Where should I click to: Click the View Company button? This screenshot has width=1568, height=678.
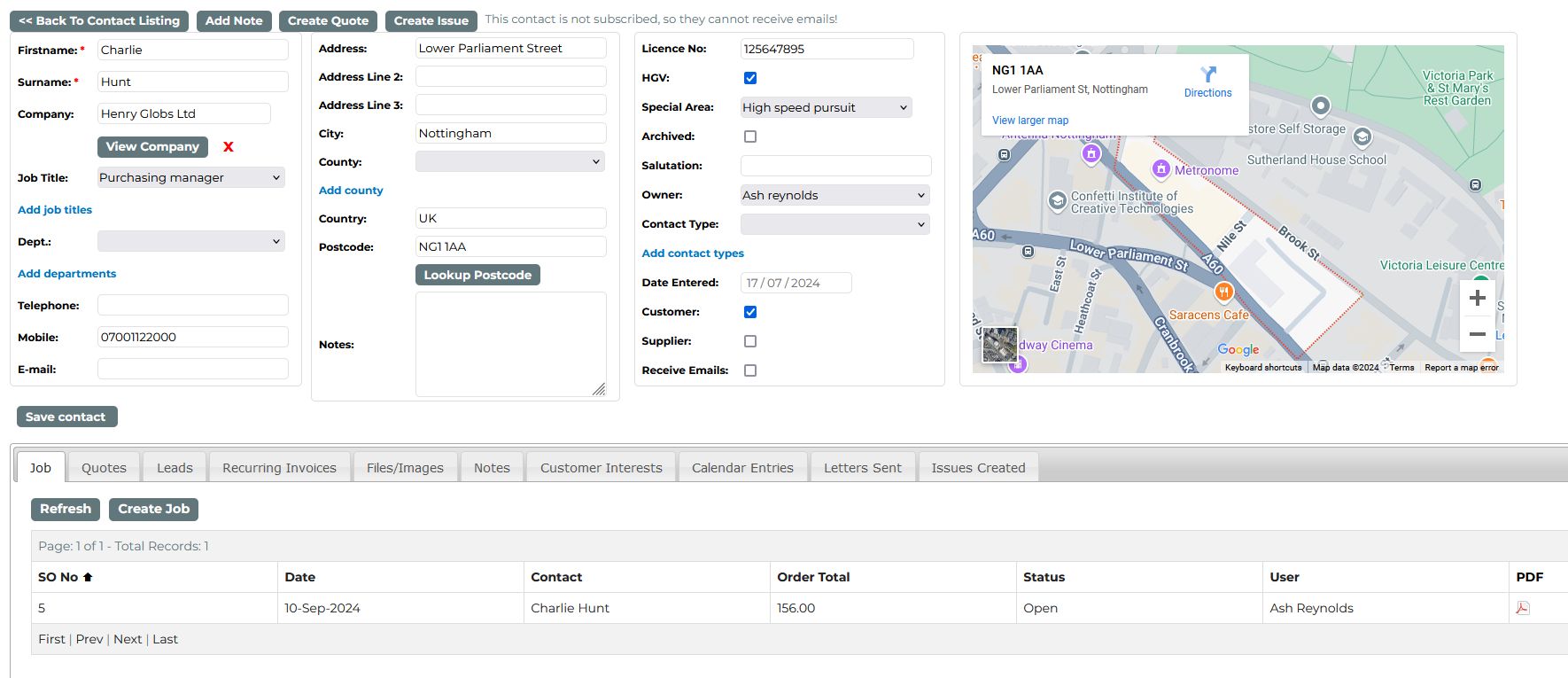click(x=152, y=146)
